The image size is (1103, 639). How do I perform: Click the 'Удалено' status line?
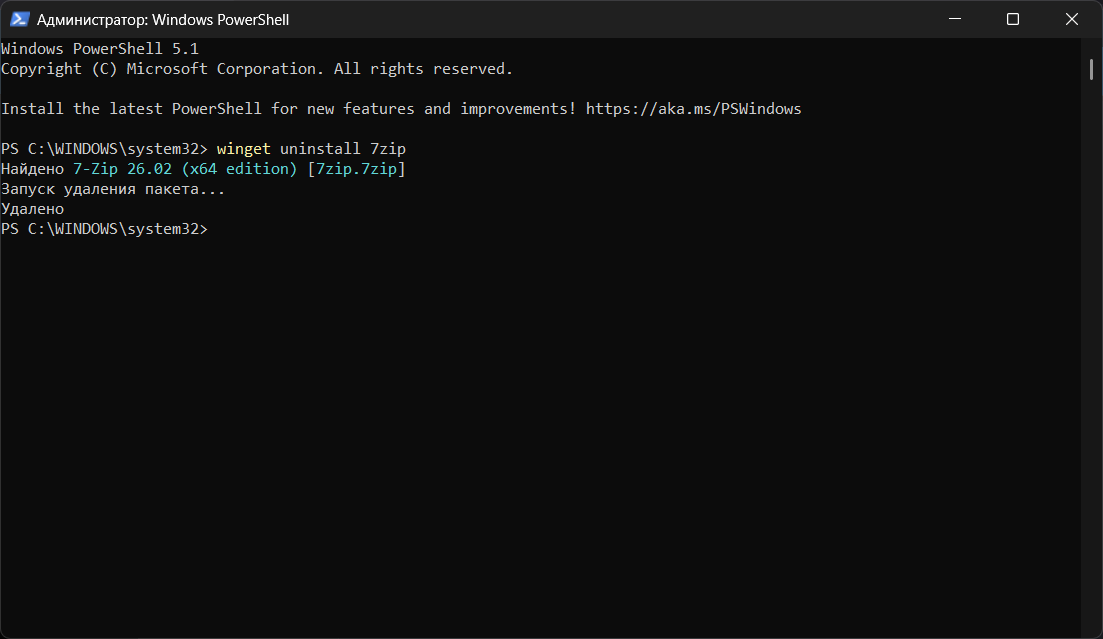pyautogui.click(x=32, y=209)
